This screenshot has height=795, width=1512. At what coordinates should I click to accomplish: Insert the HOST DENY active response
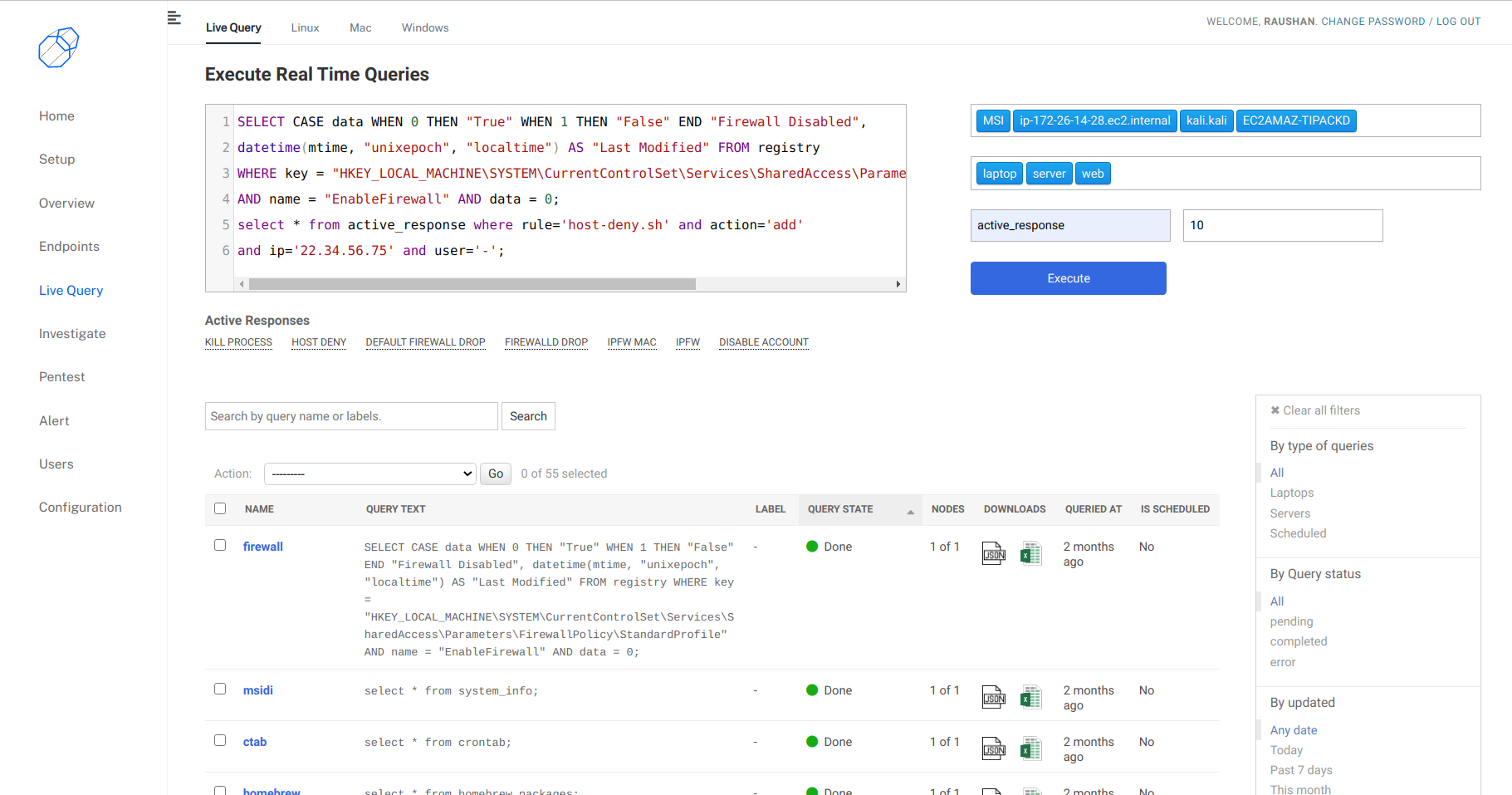319,342
